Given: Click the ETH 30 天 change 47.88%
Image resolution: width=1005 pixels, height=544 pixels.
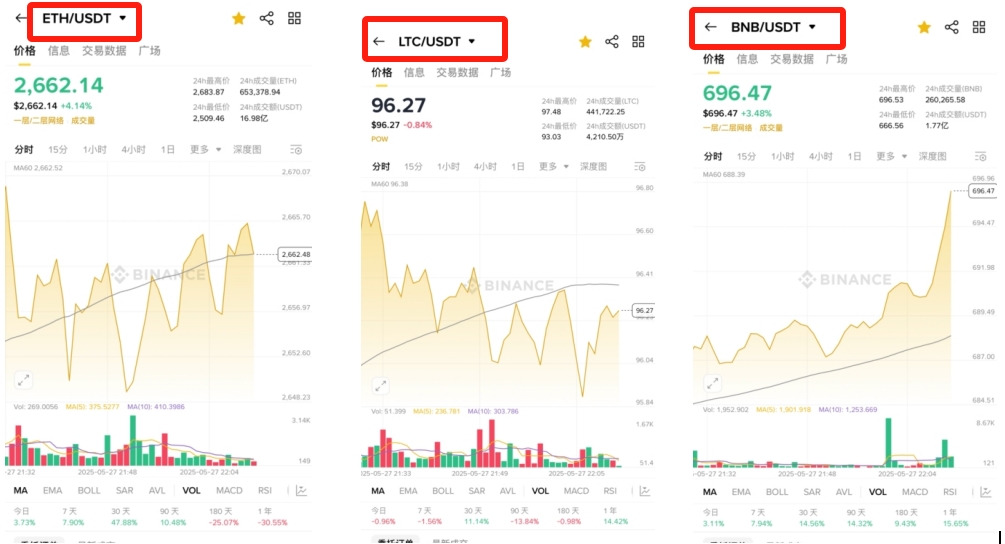Looking at the screenshot, I should [124, 522].
